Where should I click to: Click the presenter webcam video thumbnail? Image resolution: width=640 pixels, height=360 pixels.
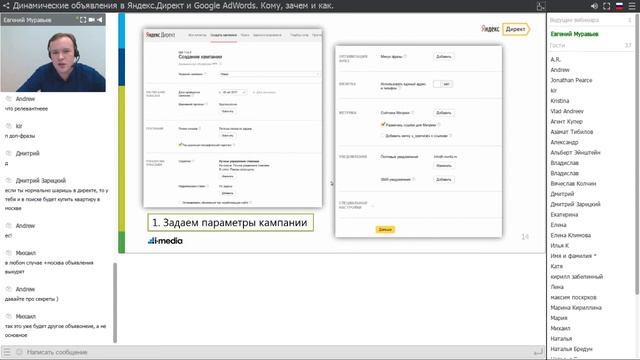click(x=53, y=59)
